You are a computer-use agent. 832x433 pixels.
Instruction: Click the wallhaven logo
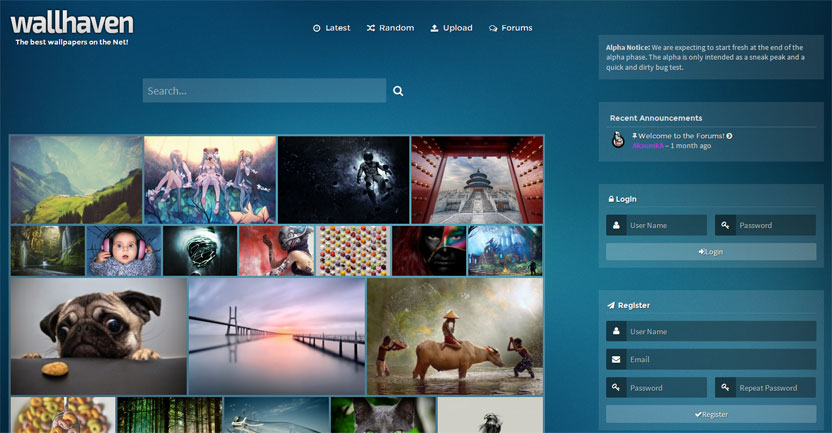pyautogui.click(x=72, y=24)
